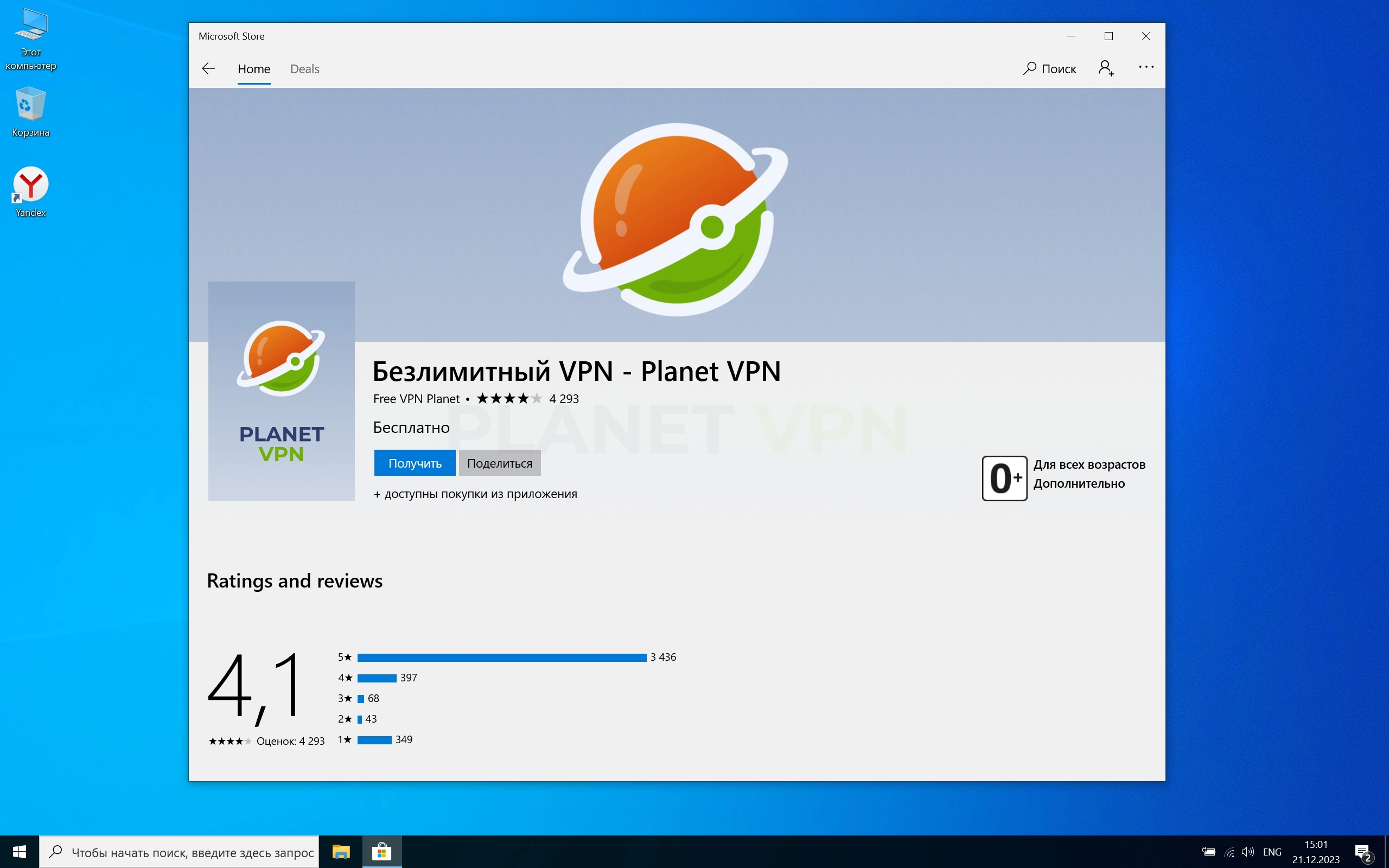
Task: Click the Free VPN Planet publisher link
Action: [416, 398]
